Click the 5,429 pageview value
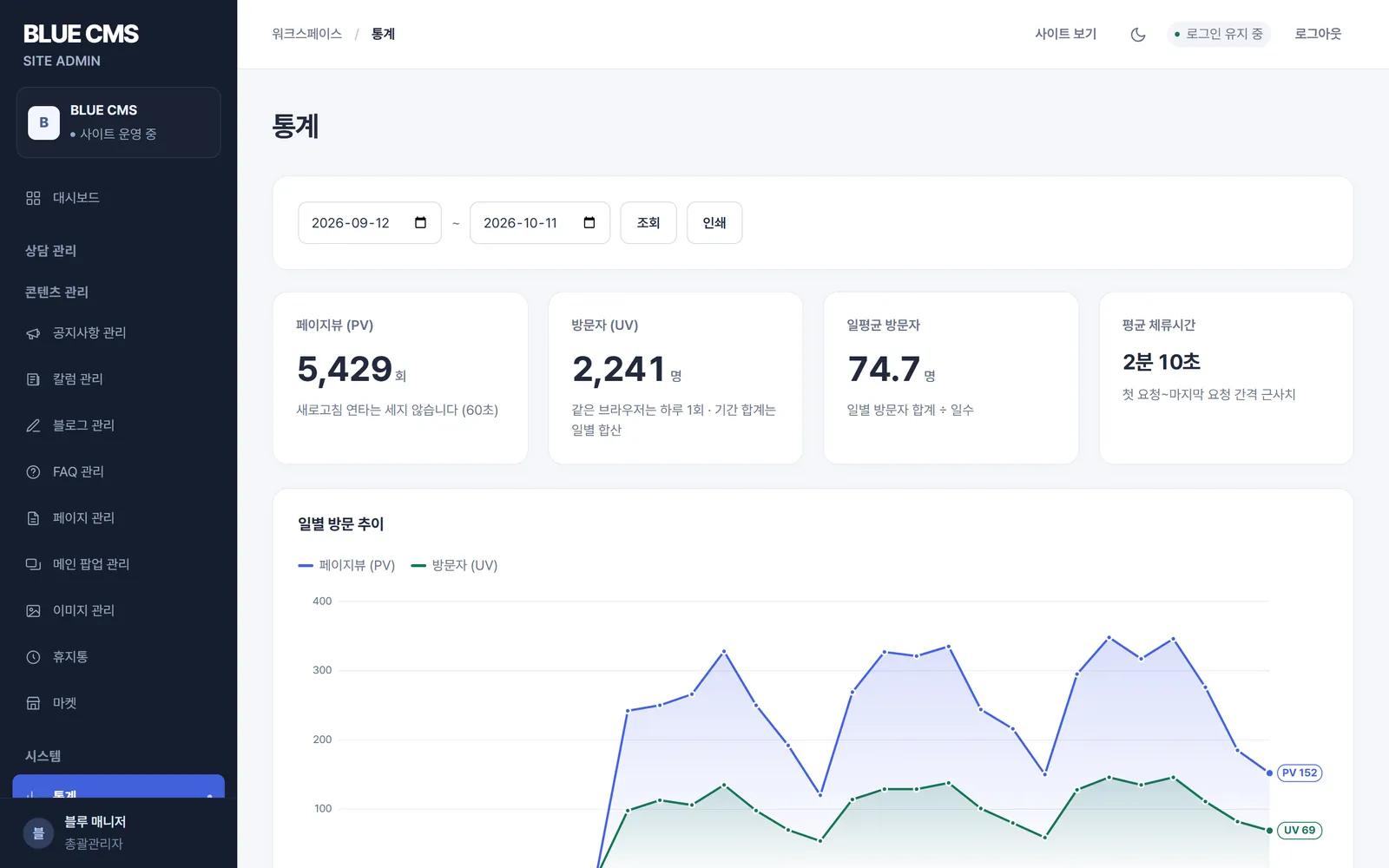Screen dimensions: 1389x868 345,369
